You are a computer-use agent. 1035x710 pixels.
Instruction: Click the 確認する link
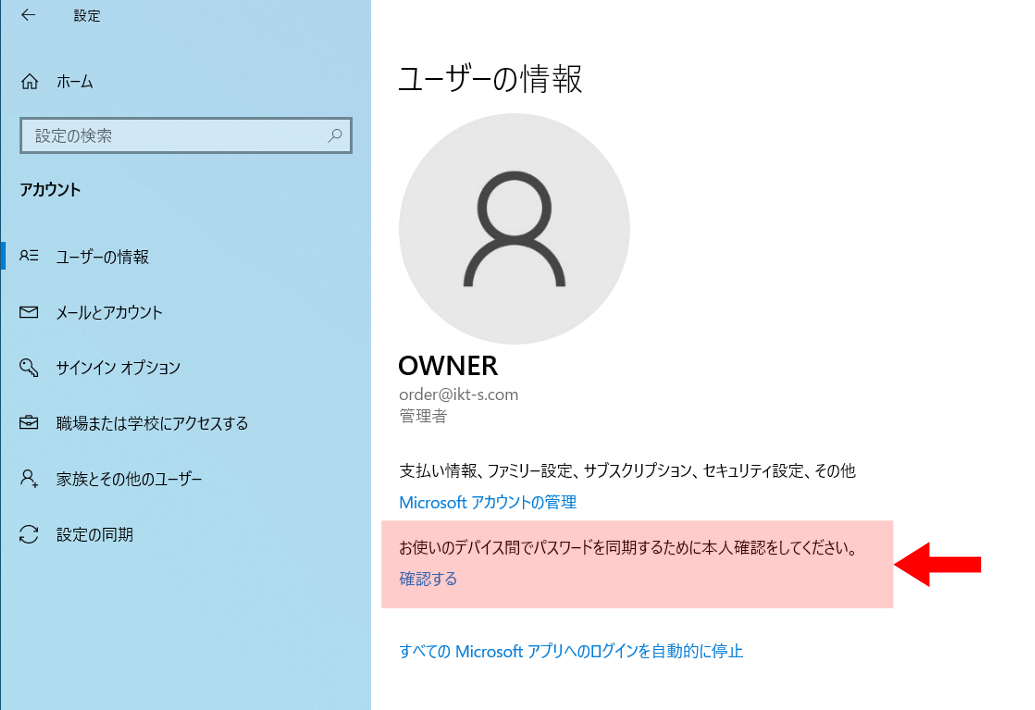(428, 578)
